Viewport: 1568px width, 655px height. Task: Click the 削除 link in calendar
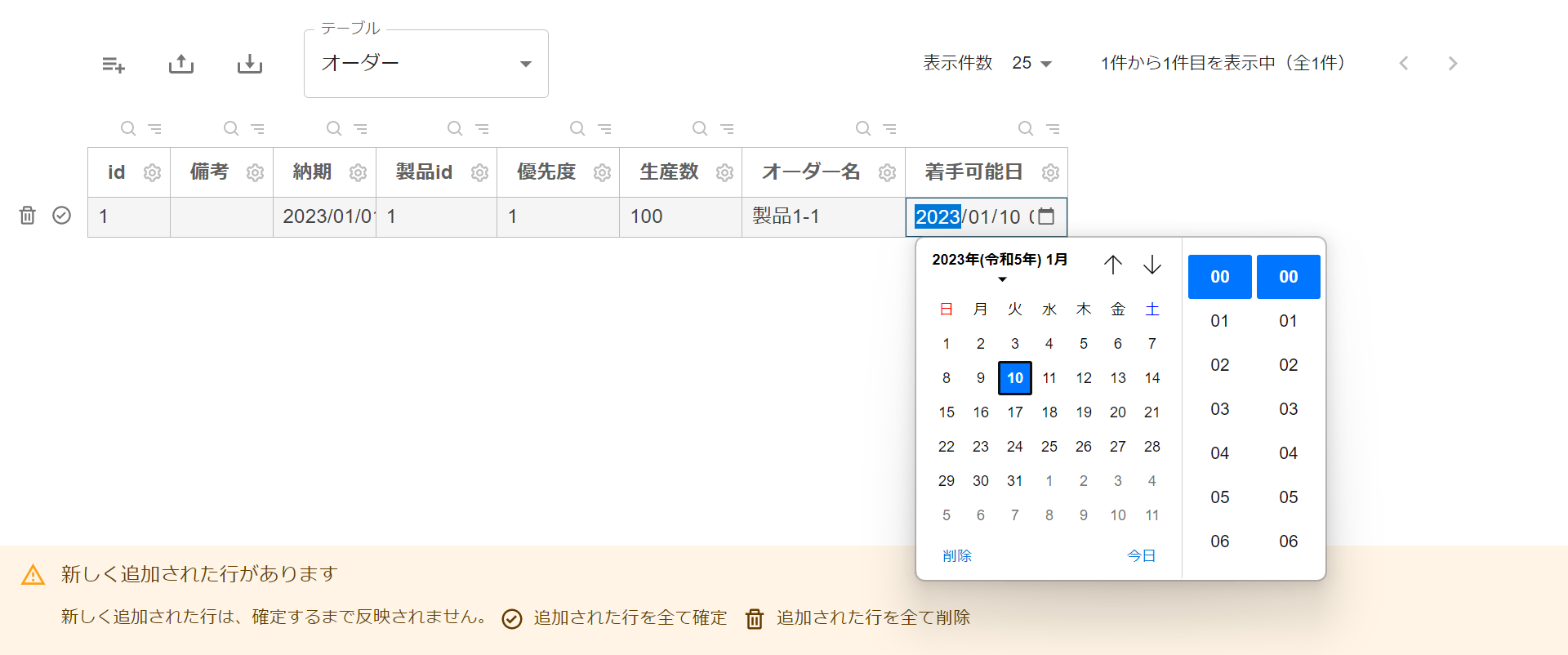click(x=956, y=555)
